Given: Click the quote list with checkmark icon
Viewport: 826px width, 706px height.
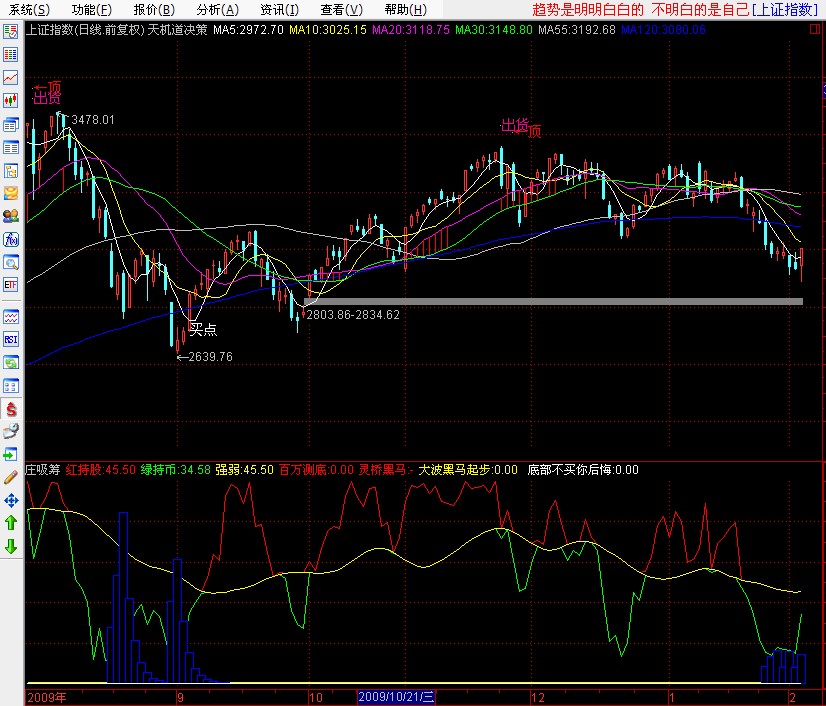Looking at the screenshot, I should click(x=11, y=32).
